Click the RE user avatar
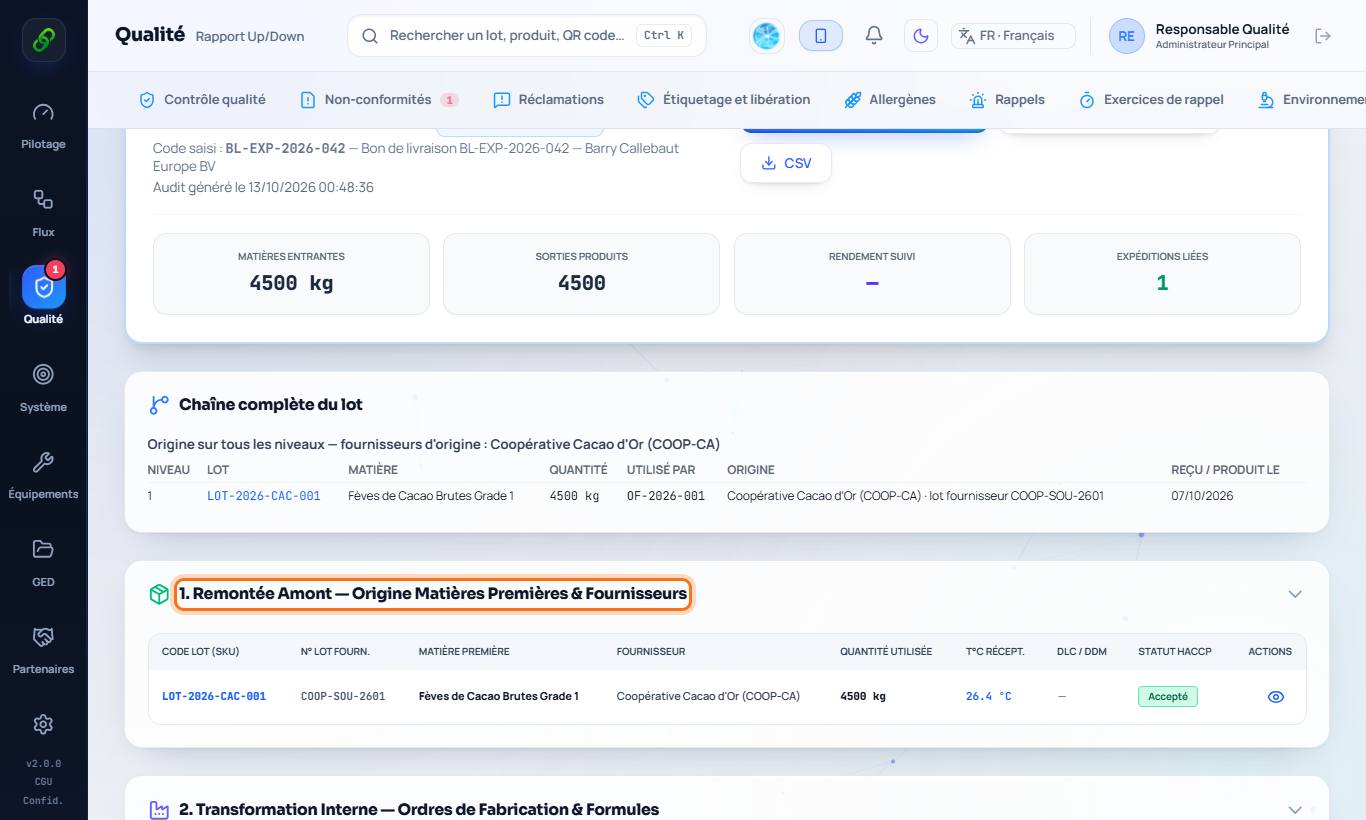Image resolution: width=1366 pixels, height=820 pixels. pos(1126,36)
